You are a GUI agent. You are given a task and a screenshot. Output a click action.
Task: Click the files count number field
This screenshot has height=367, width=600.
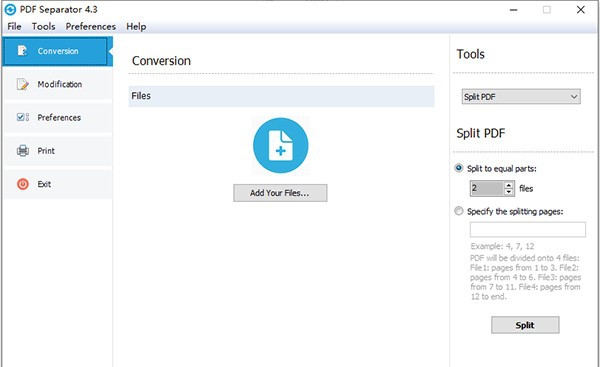pyautogui.click(x=487, y=188)
